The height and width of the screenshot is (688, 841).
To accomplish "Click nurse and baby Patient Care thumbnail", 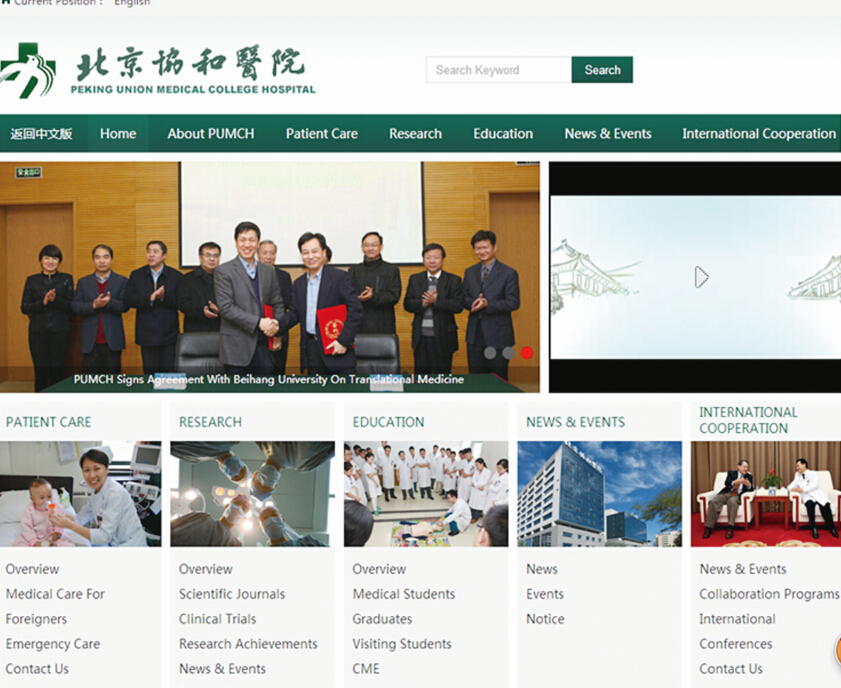I will (x=80, y=494).
